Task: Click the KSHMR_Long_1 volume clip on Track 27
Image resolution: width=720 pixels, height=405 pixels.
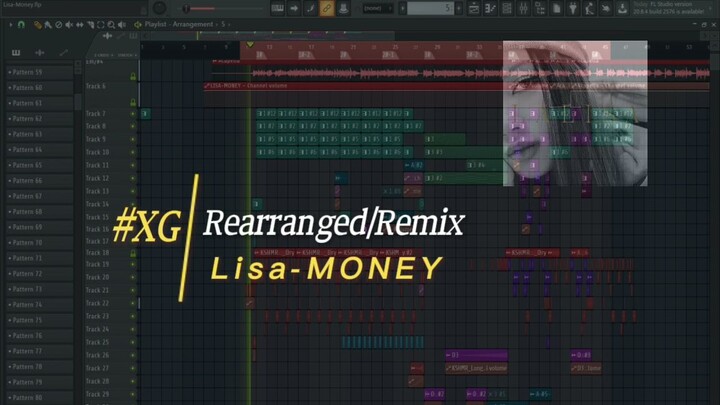Action: (476, 368)
